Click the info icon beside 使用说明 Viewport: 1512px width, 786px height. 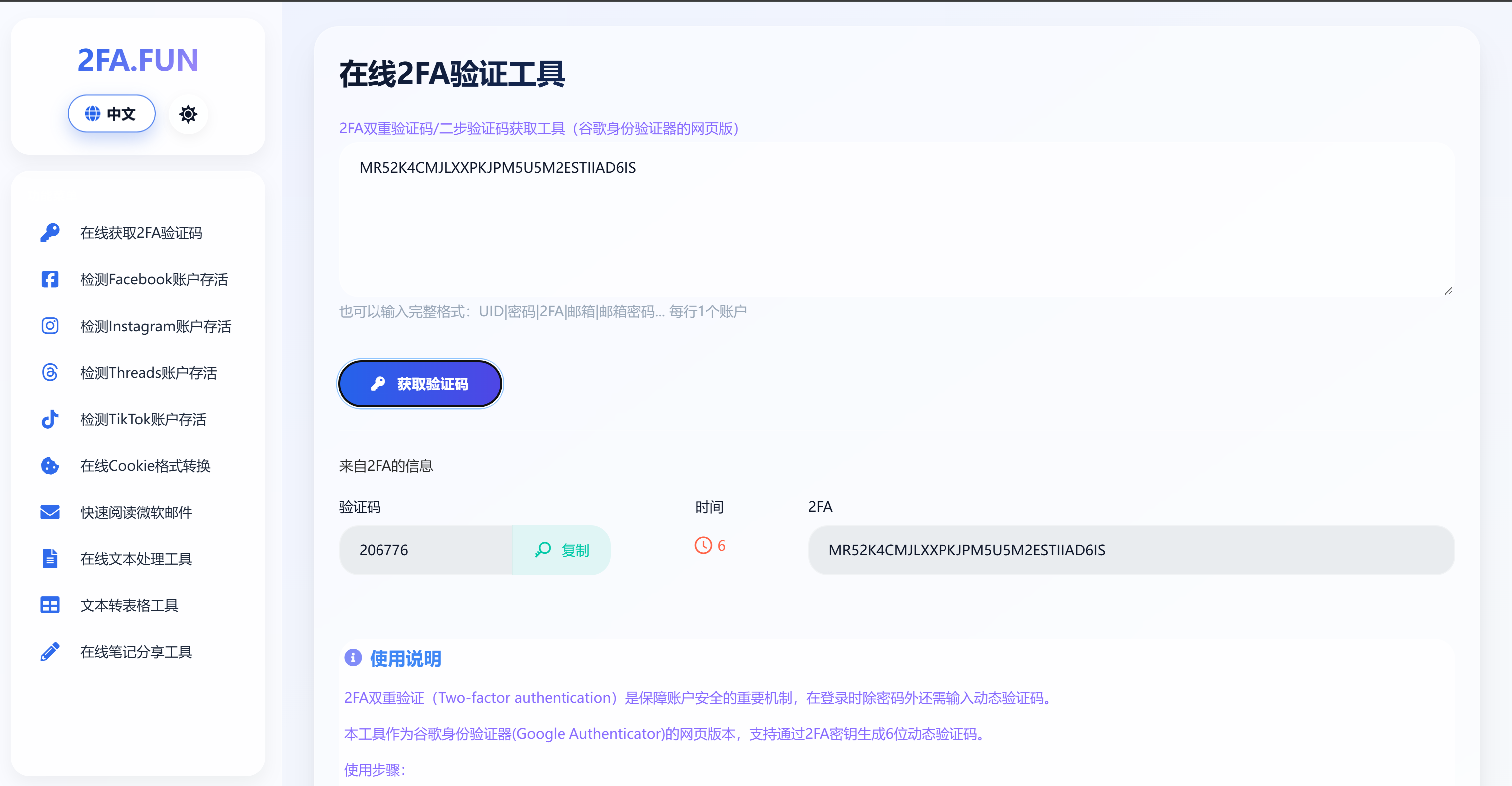pyautogui.click(x=353, y=657)
